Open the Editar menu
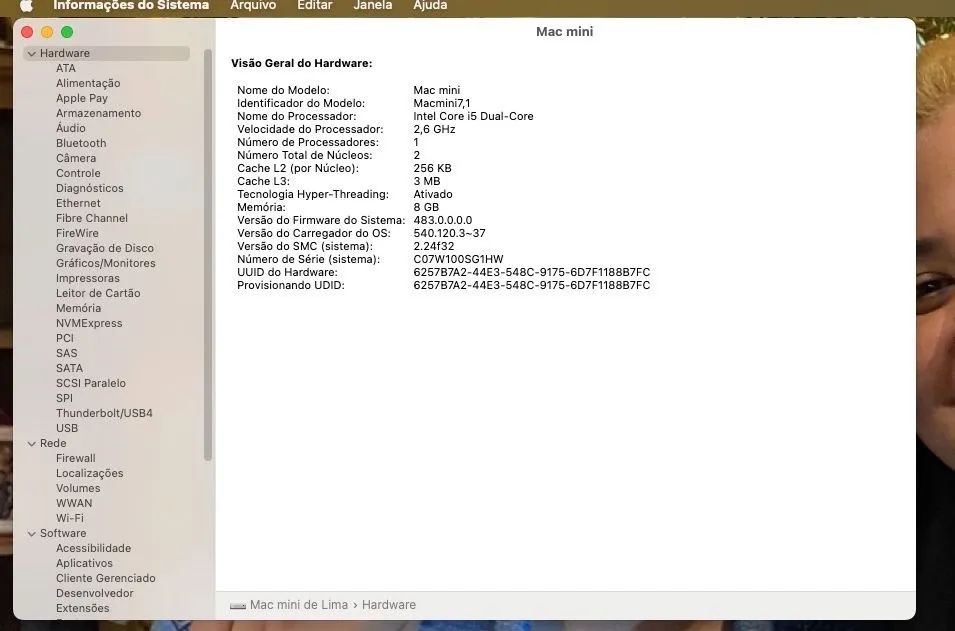 click(314, 5)
